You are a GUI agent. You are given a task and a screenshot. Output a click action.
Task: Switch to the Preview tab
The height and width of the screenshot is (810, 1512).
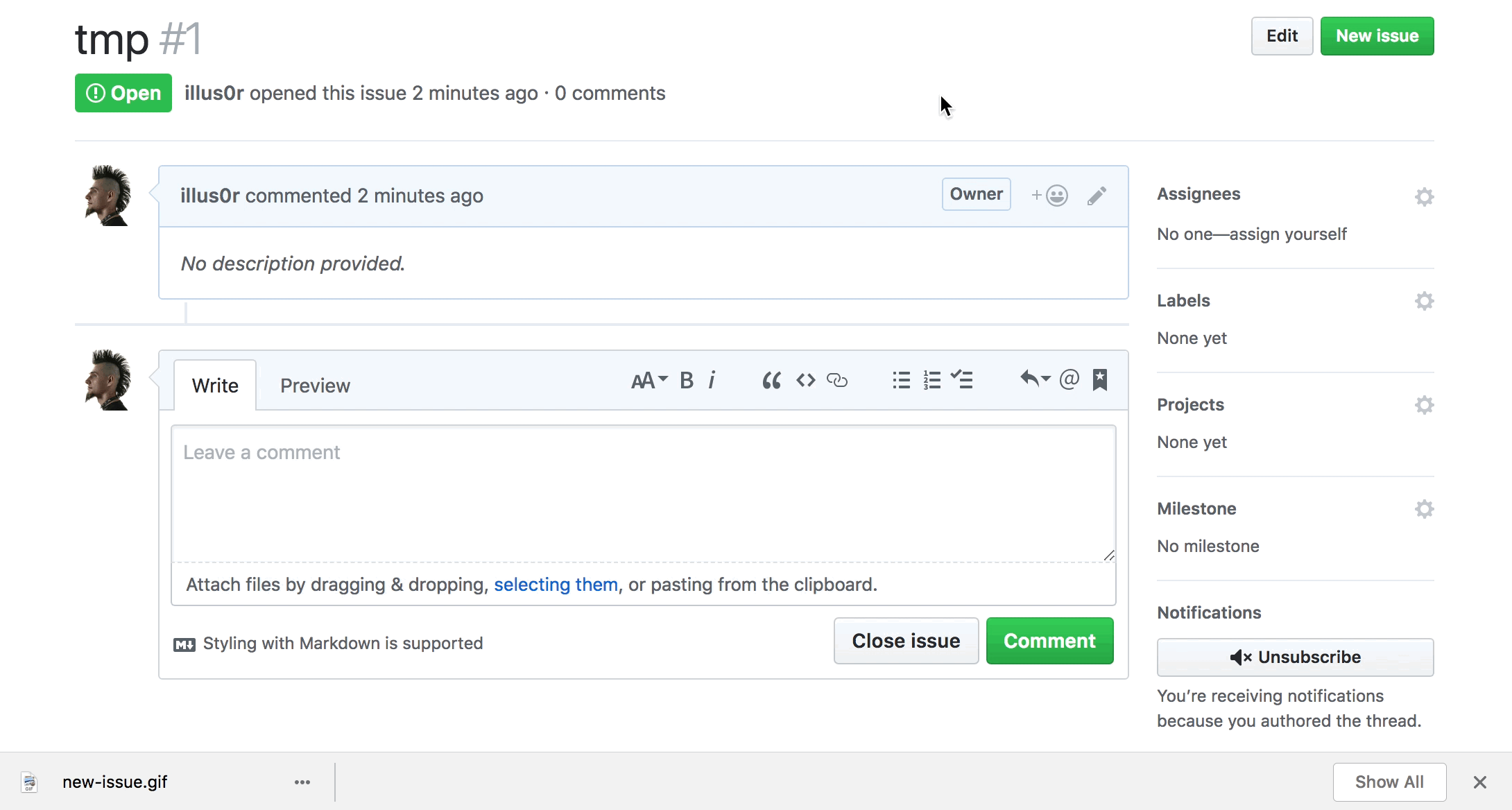(315, 386)
